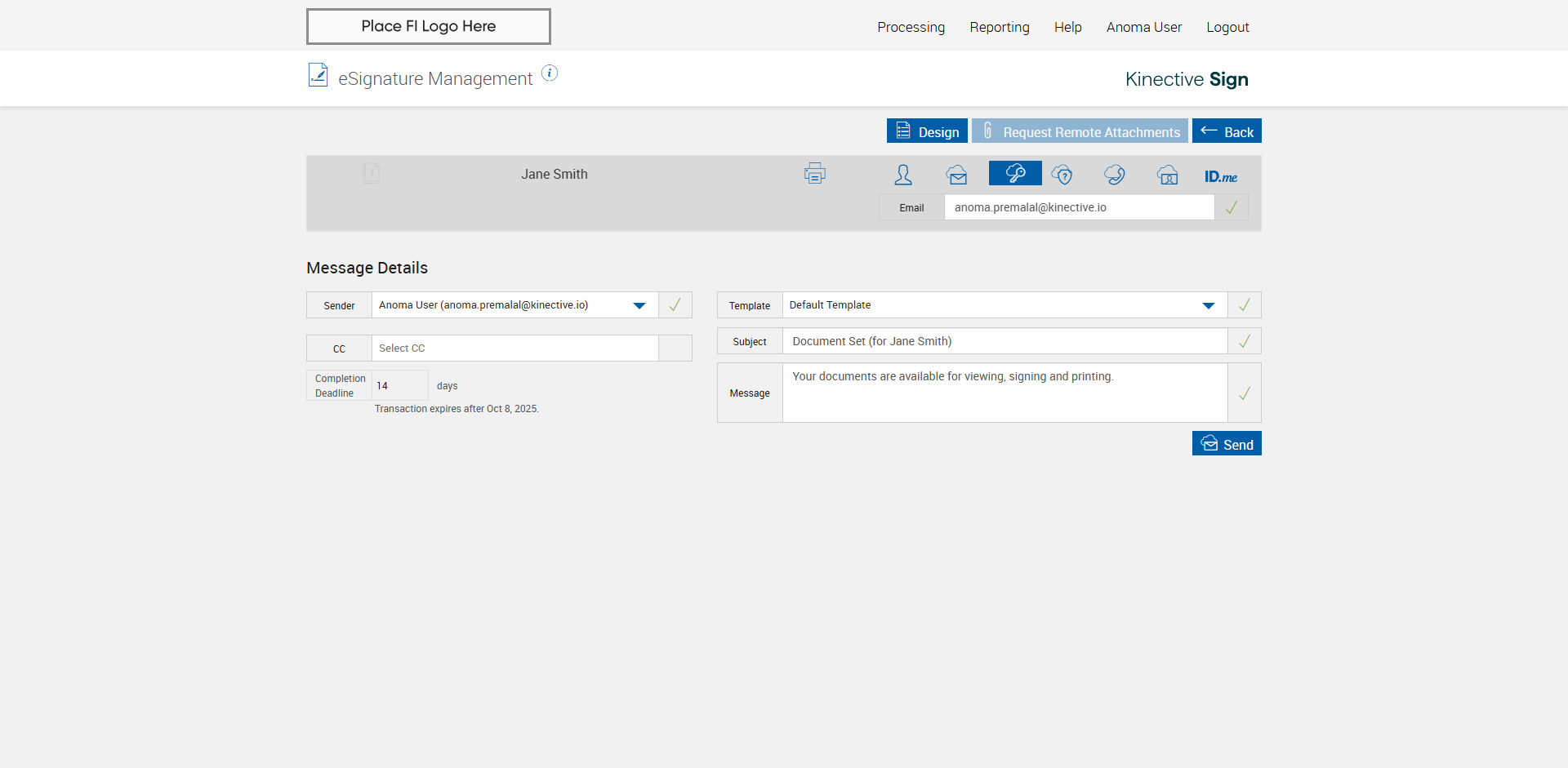Viewport: 1568px width, 768px height.
Task: Click the Completion Deadline label
Action: [x=340, y=385]
